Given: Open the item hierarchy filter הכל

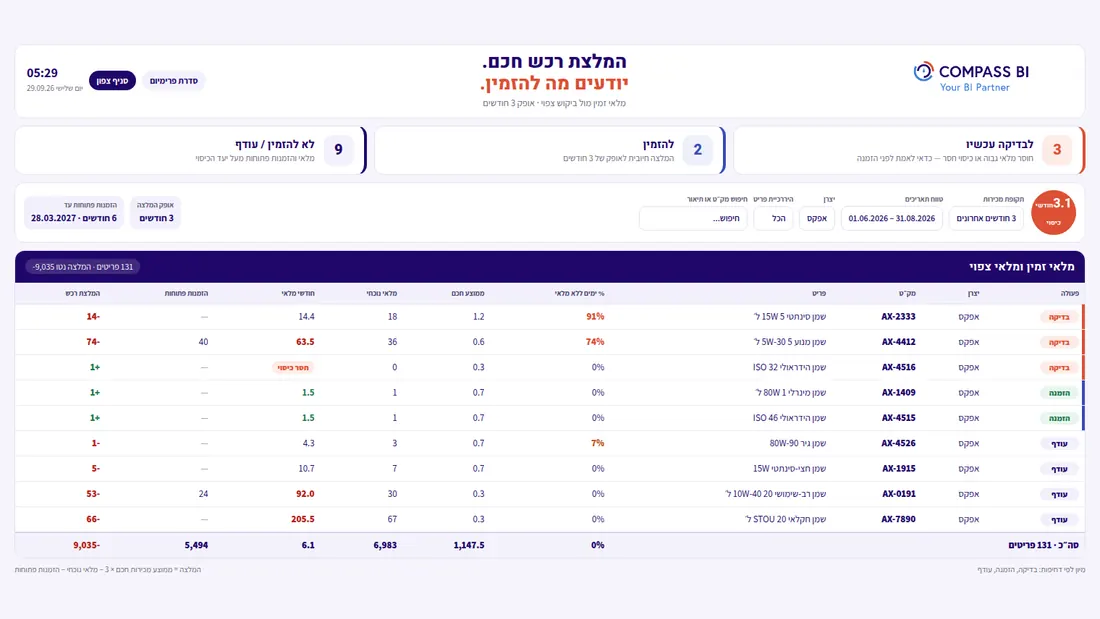Looking at the screenshot, I should pos(773,218).
